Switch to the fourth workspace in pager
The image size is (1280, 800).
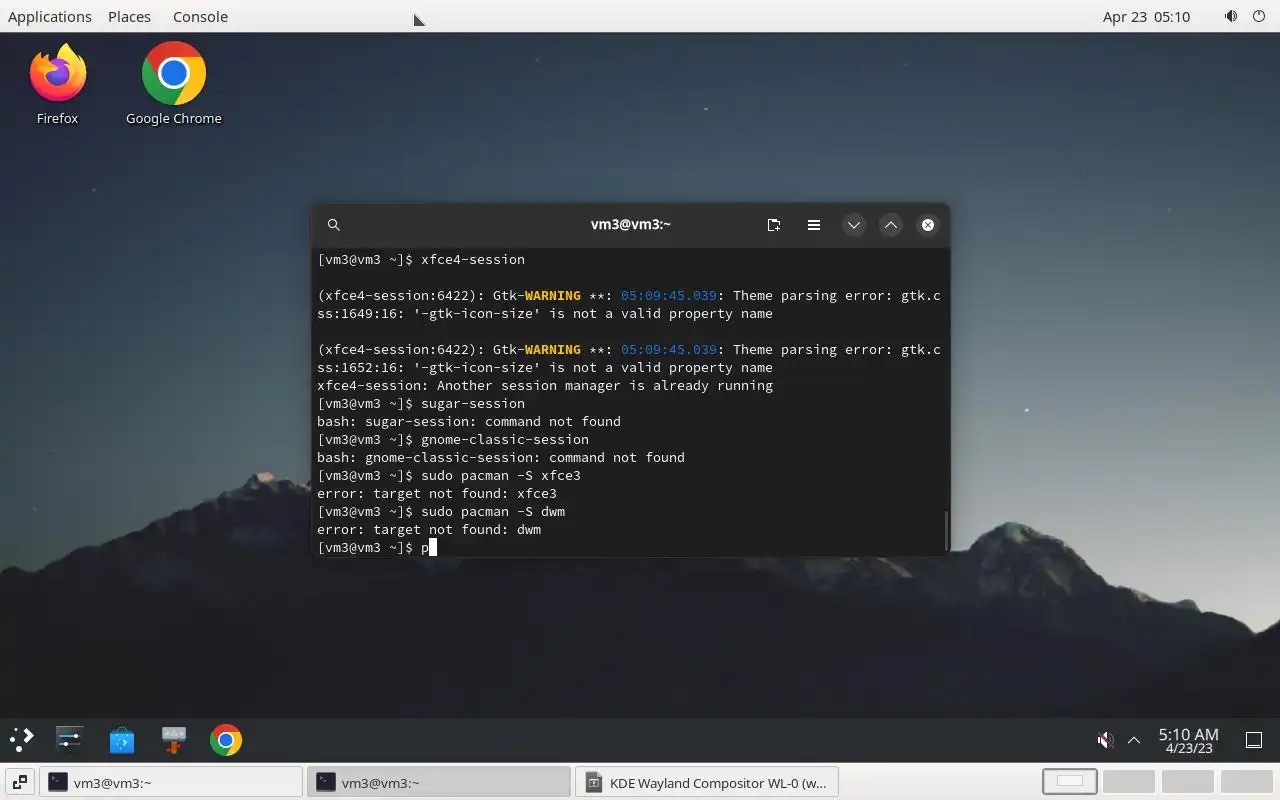coord(1246,782)
